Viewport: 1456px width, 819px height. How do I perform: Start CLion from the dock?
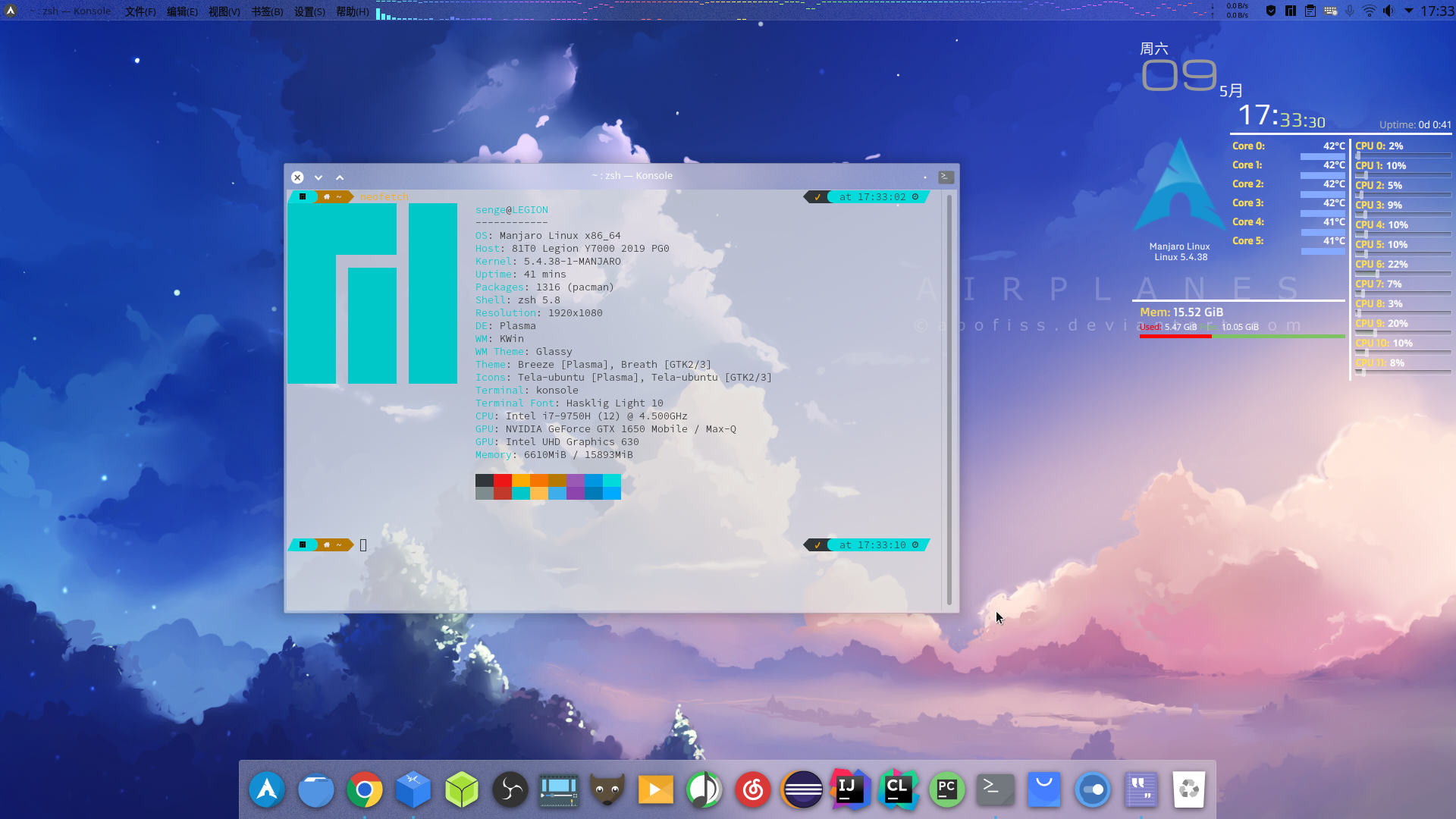coord(899,789)
